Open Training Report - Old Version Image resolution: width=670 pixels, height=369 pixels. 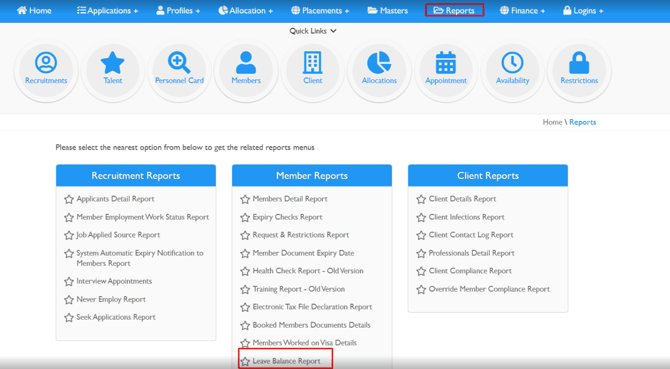[x=298, y=289]
